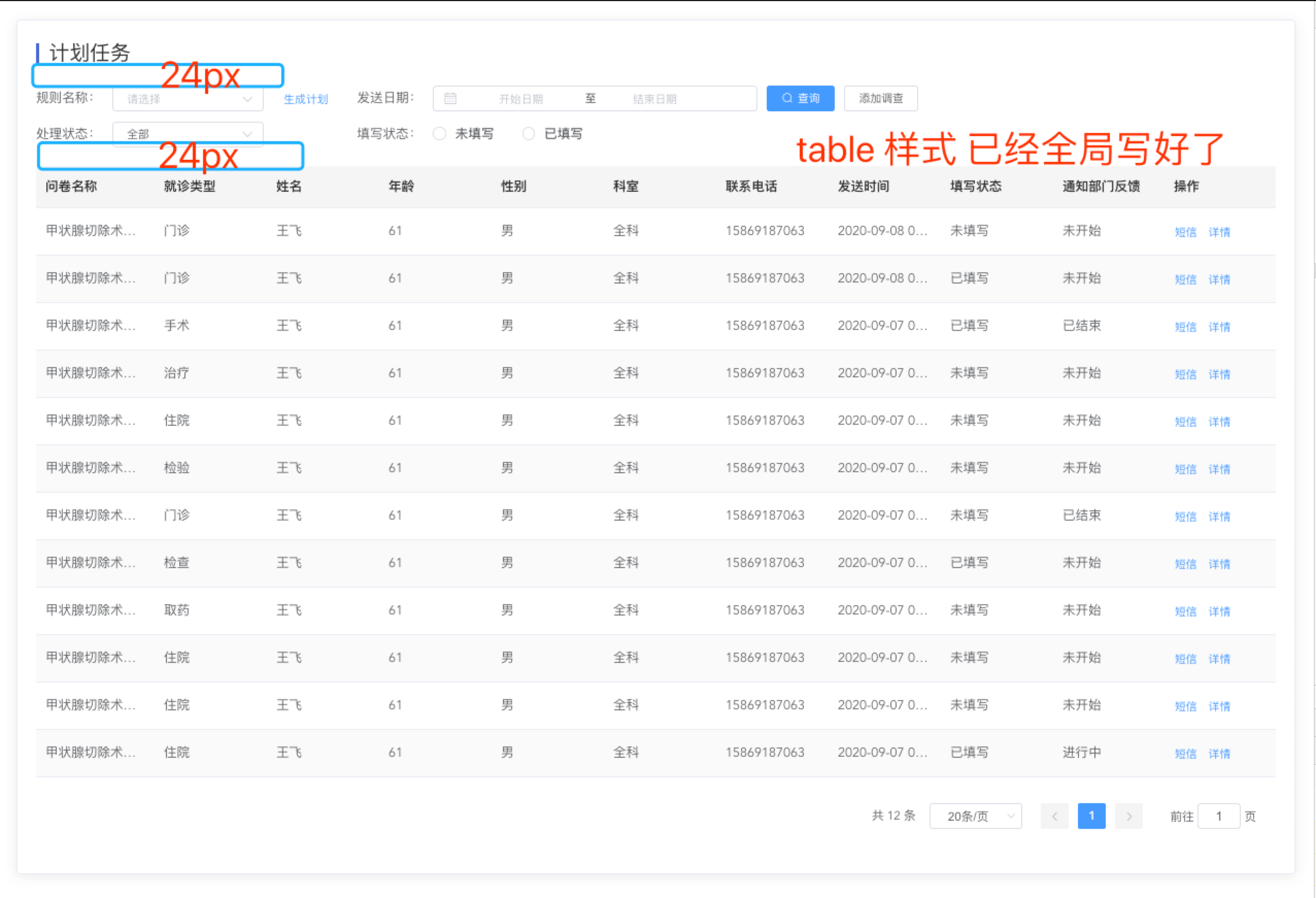Click 短信 in first 2020-09-08 未填写 row
This screenshot has height=898, width=1316.
click(x=1185, y=232)
